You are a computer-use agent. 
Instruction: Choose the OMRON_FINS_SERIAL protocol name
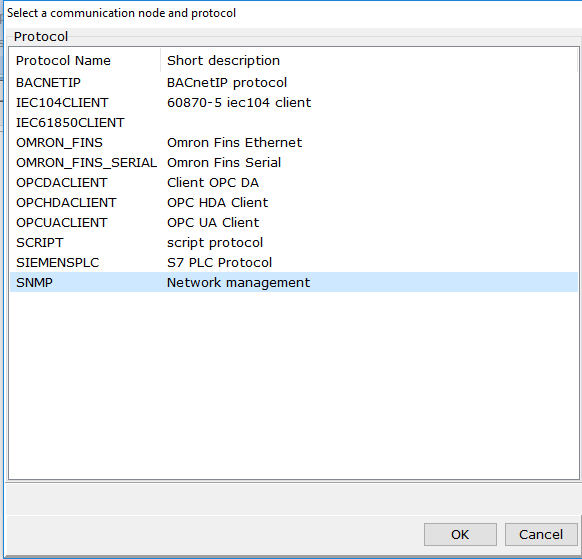click(x=86, y=163)
